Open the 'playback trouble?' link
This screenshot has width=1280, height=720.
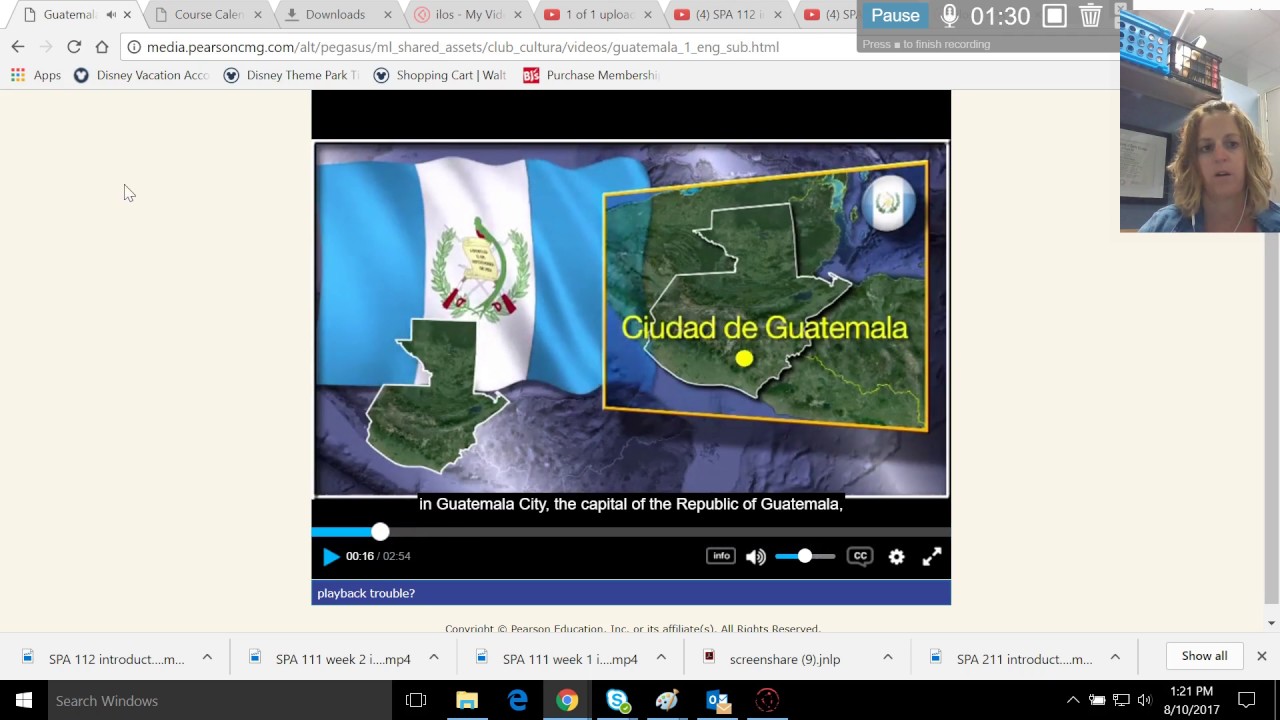tap(366, 593)
